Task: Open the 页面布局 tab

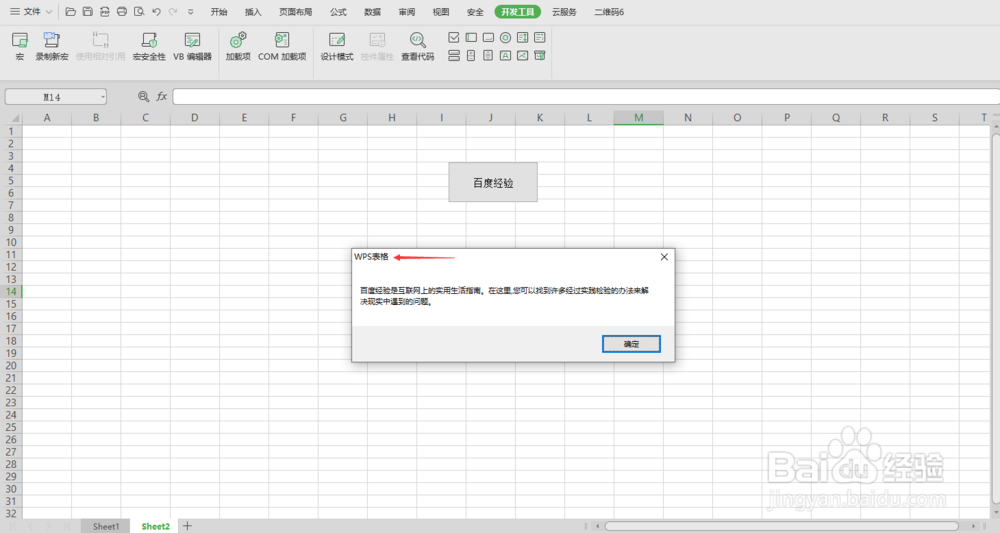Action: pos(295,11)
